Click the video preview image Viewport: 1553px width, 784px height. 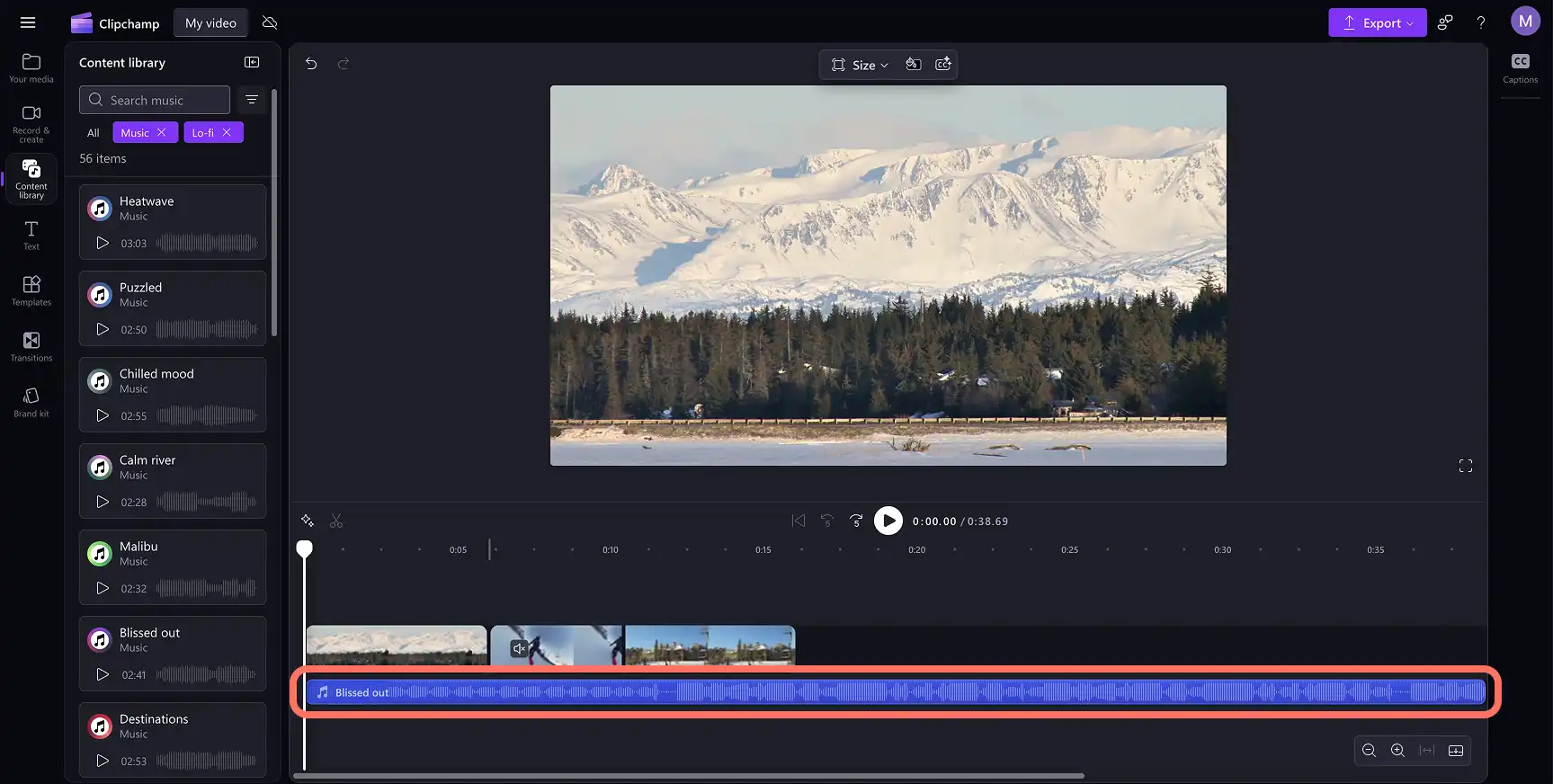click(x=888, y=275)
